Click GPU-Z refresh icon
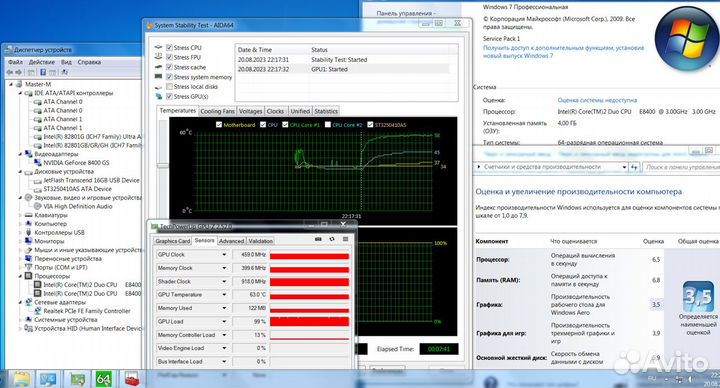The height and width of the screenshot is (388, 720). 332,239
